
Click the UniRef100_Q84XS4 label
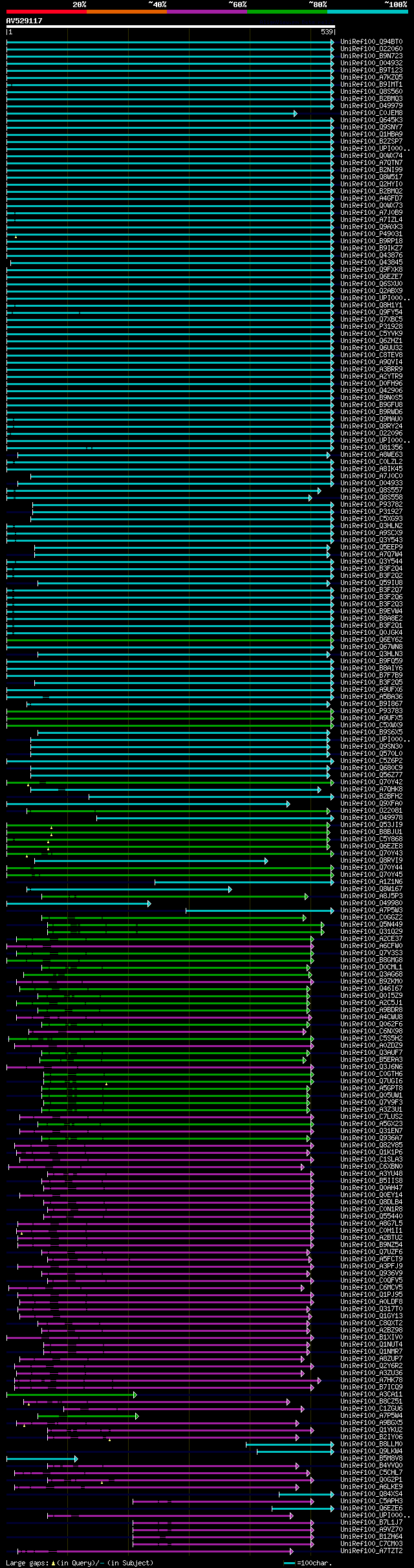tap(371, 1494)
